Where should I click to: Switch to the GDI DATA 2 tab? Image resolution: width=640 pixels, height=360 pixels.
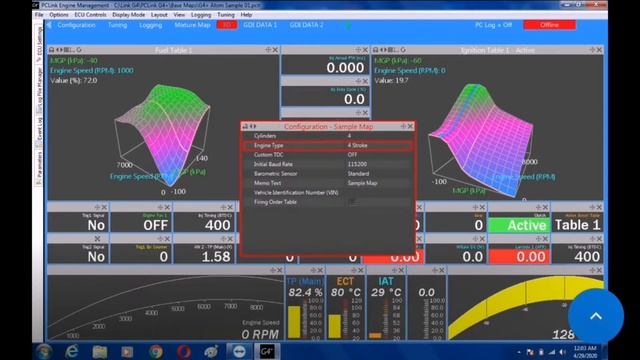tap(307, 25)
